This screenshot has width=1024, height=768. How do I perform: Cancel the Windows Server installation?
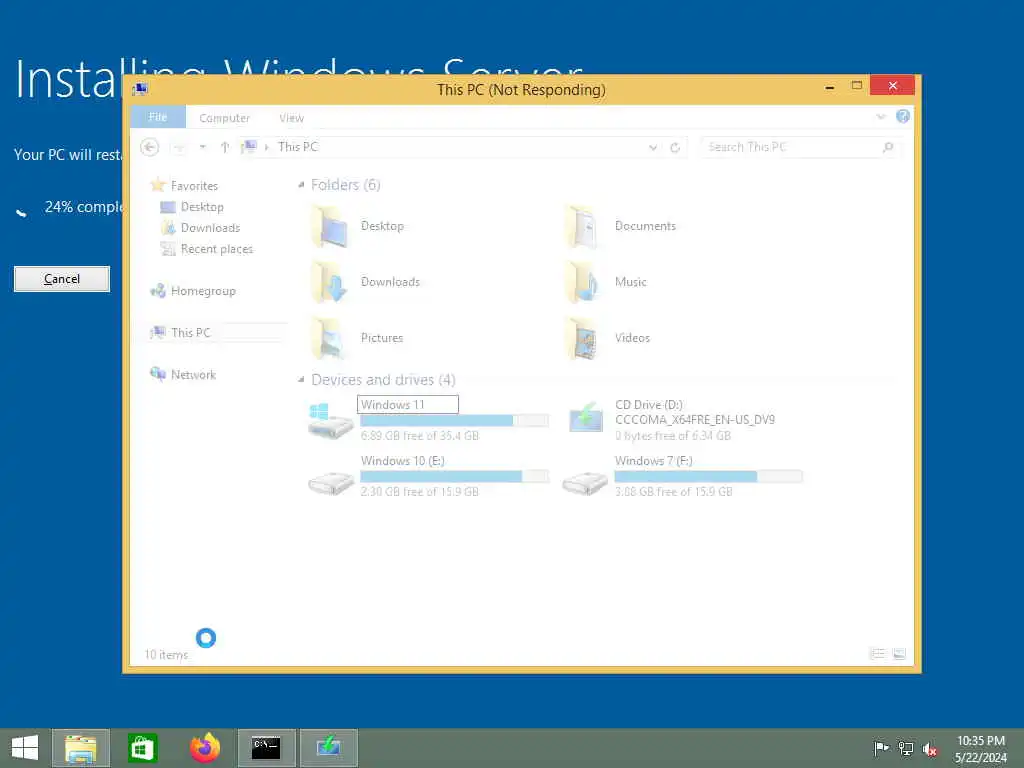click(x=62, y=279)
